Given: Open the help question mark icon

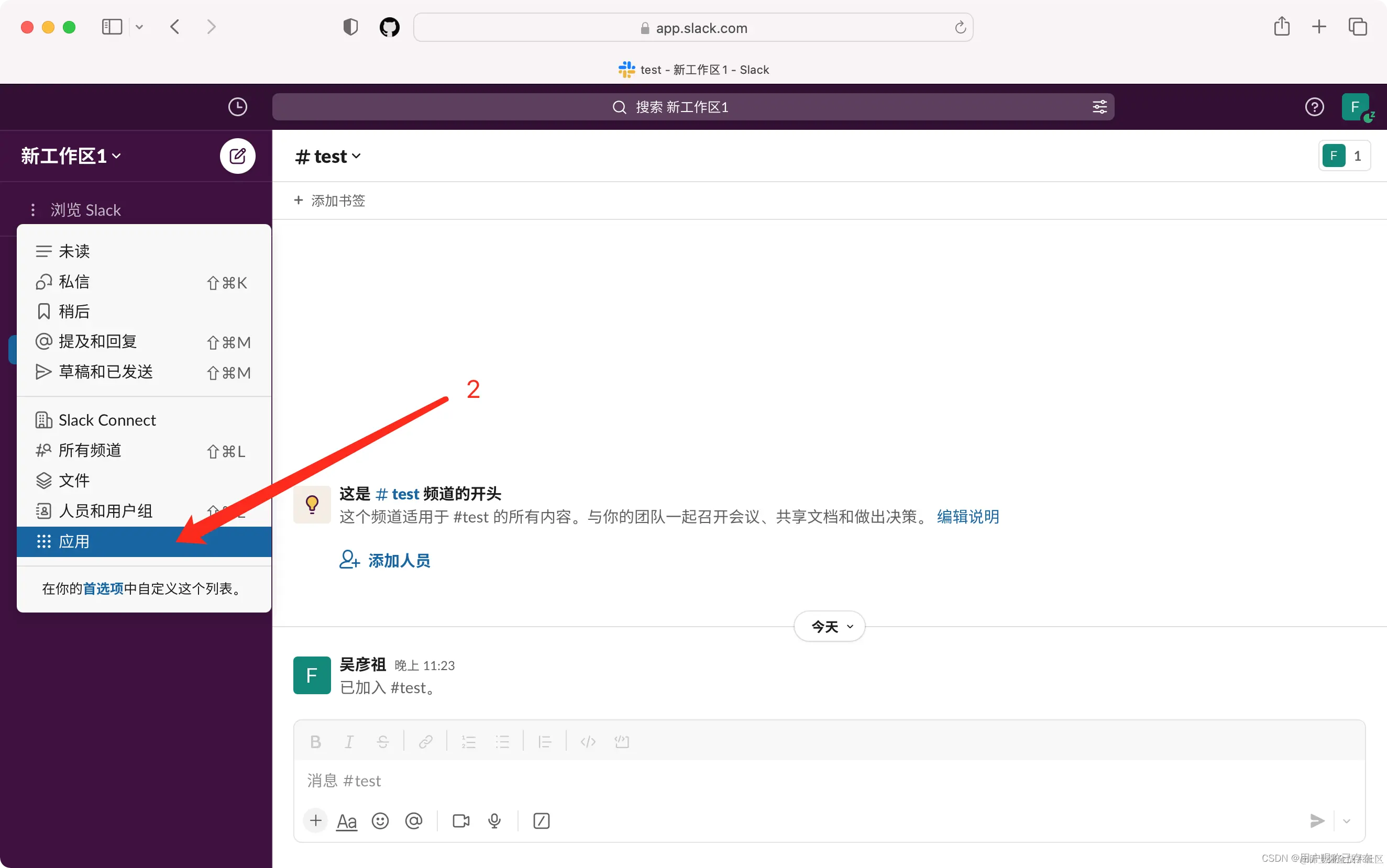Looking at the screenshot, I should point(1314,107).
